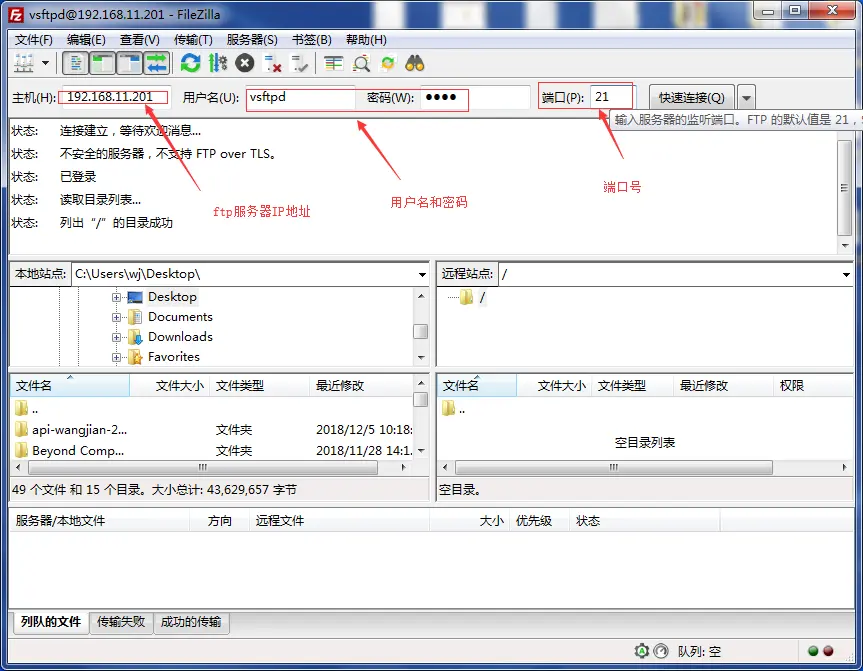This screenshot has height=671, width=863.
Task: Open the 帮助(H) menu
Action: coord(366,40)
